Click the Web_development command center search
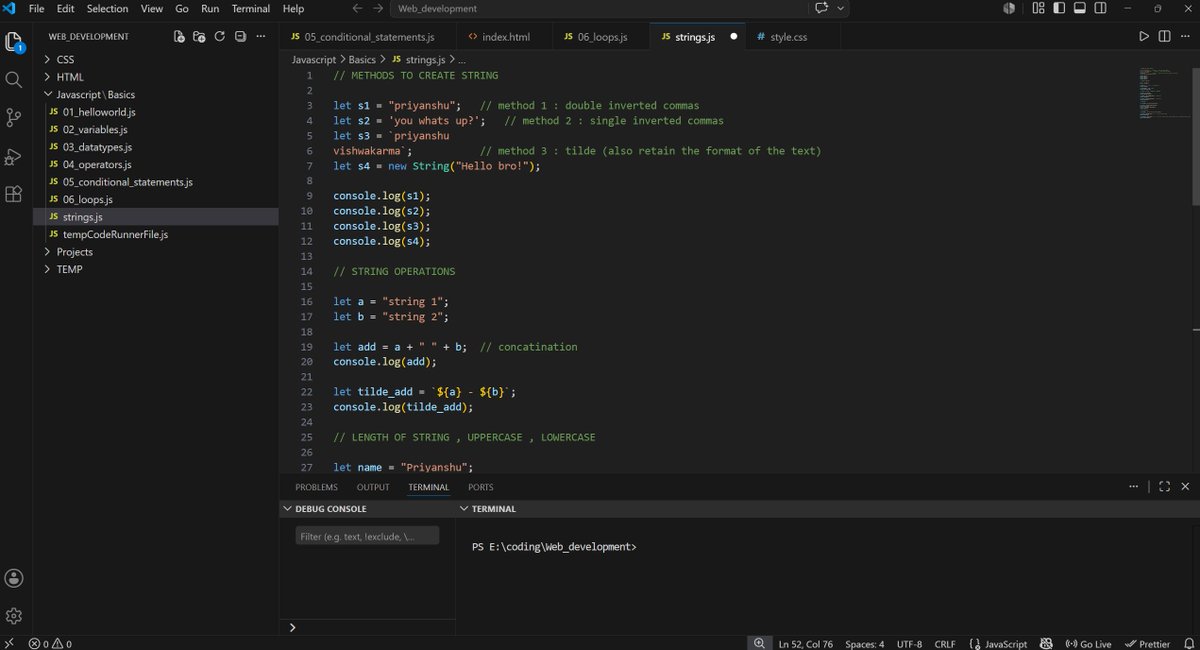 point(600,8)
